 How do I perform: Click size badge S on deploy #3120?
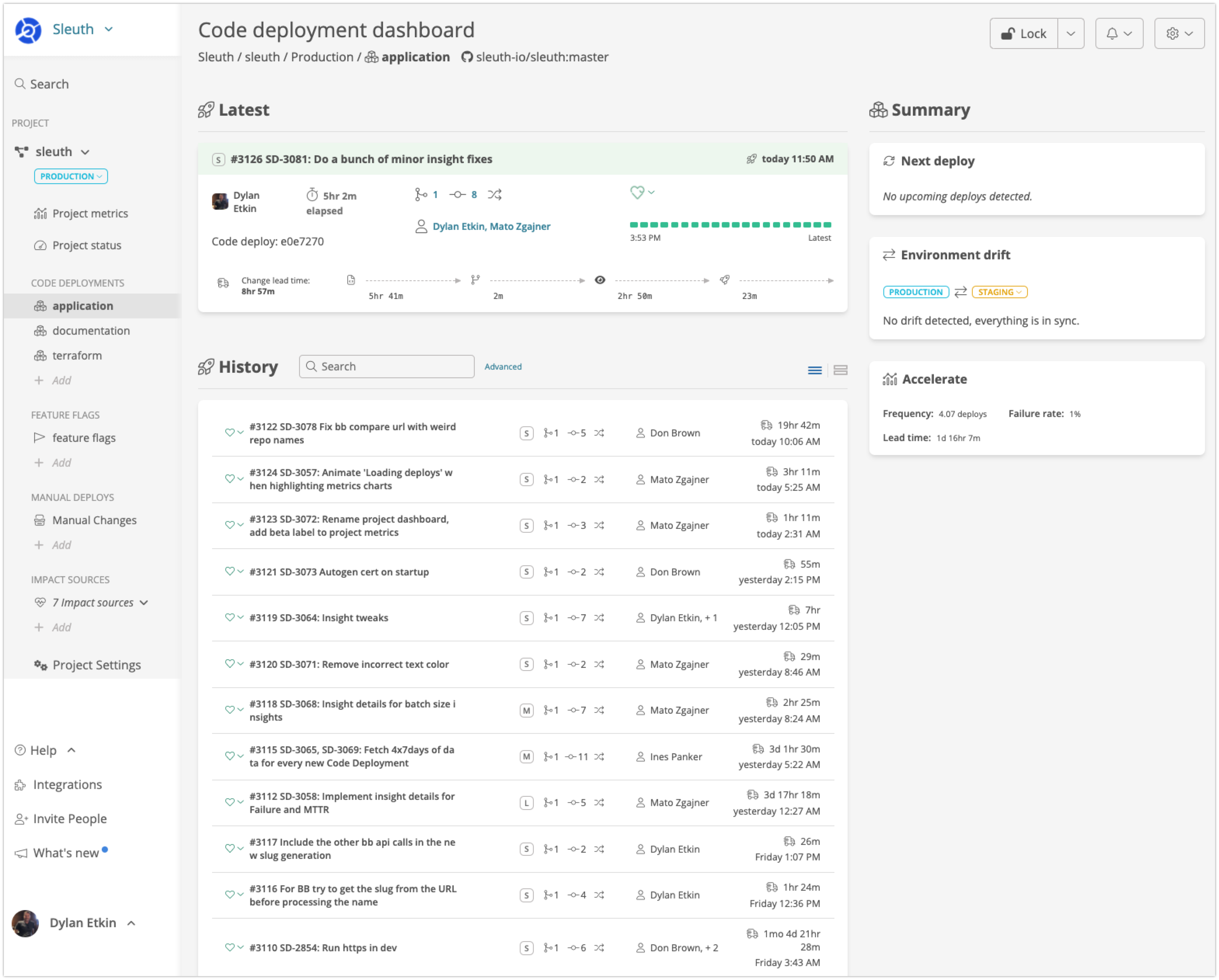pos(526,665)
